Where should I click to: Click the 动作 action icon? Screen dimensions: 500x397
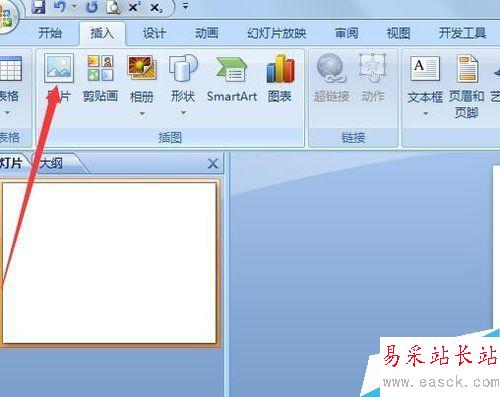(373, 68)
